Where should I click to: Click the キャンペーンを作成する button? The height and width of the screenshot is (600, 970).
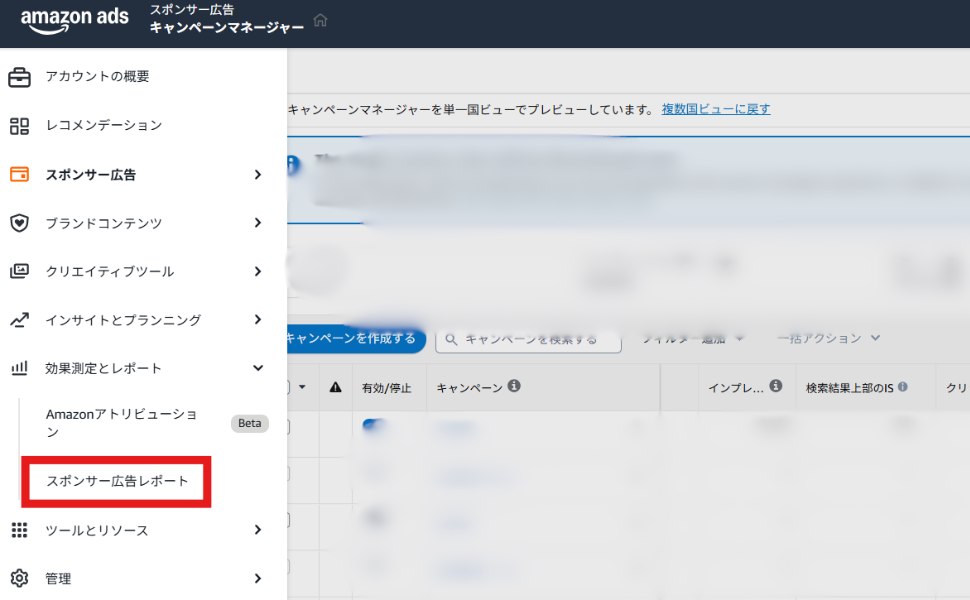point(356,338)
